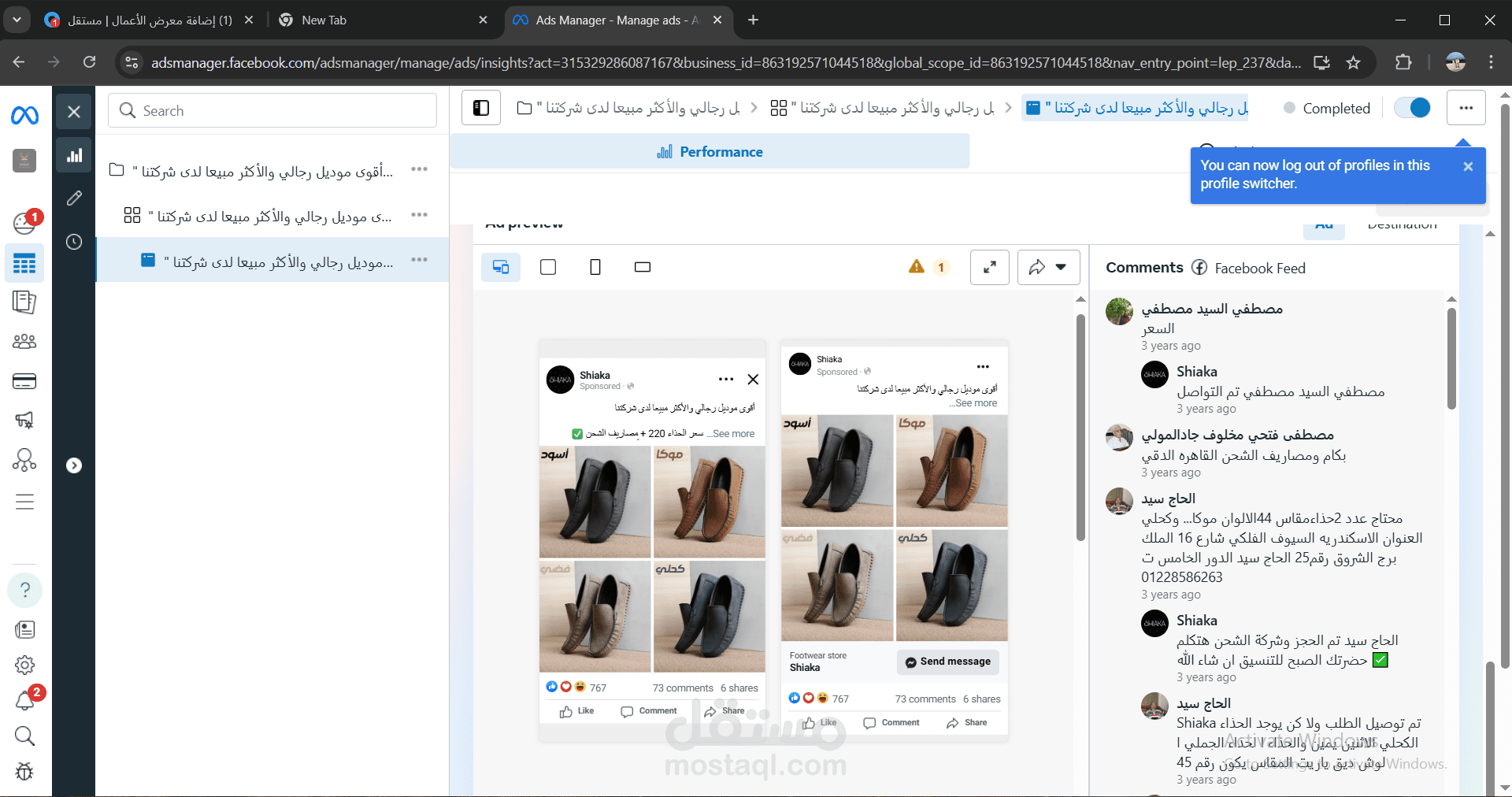Go to the campaign breadcrumb
This screenshot has width=1512, height=797.
628,108
